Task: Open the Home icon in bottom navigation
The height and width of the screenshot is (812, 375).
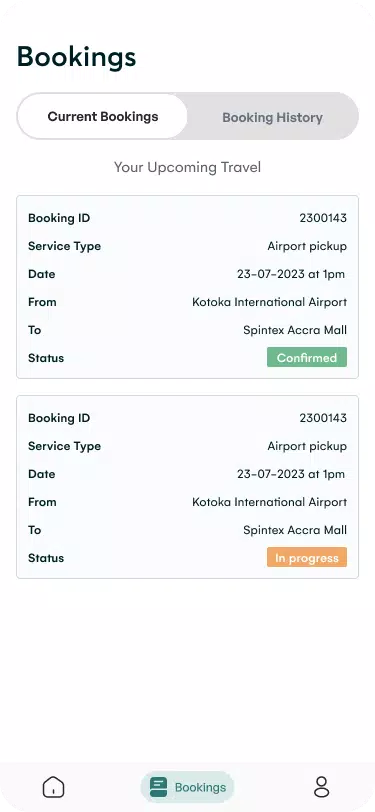Action: click(x=53, y=787)
